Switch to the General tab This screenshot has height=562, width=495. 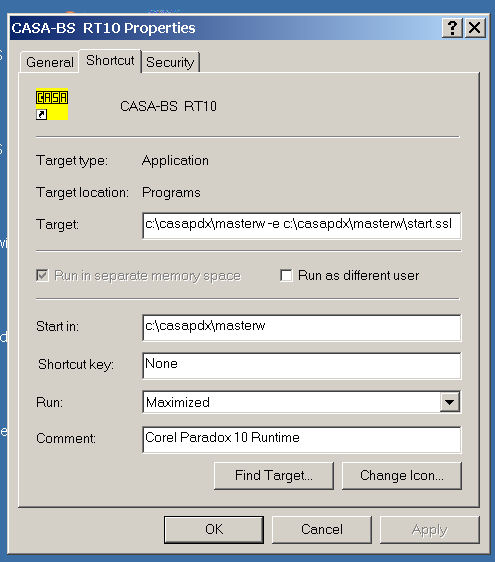[x=50, y=62]
